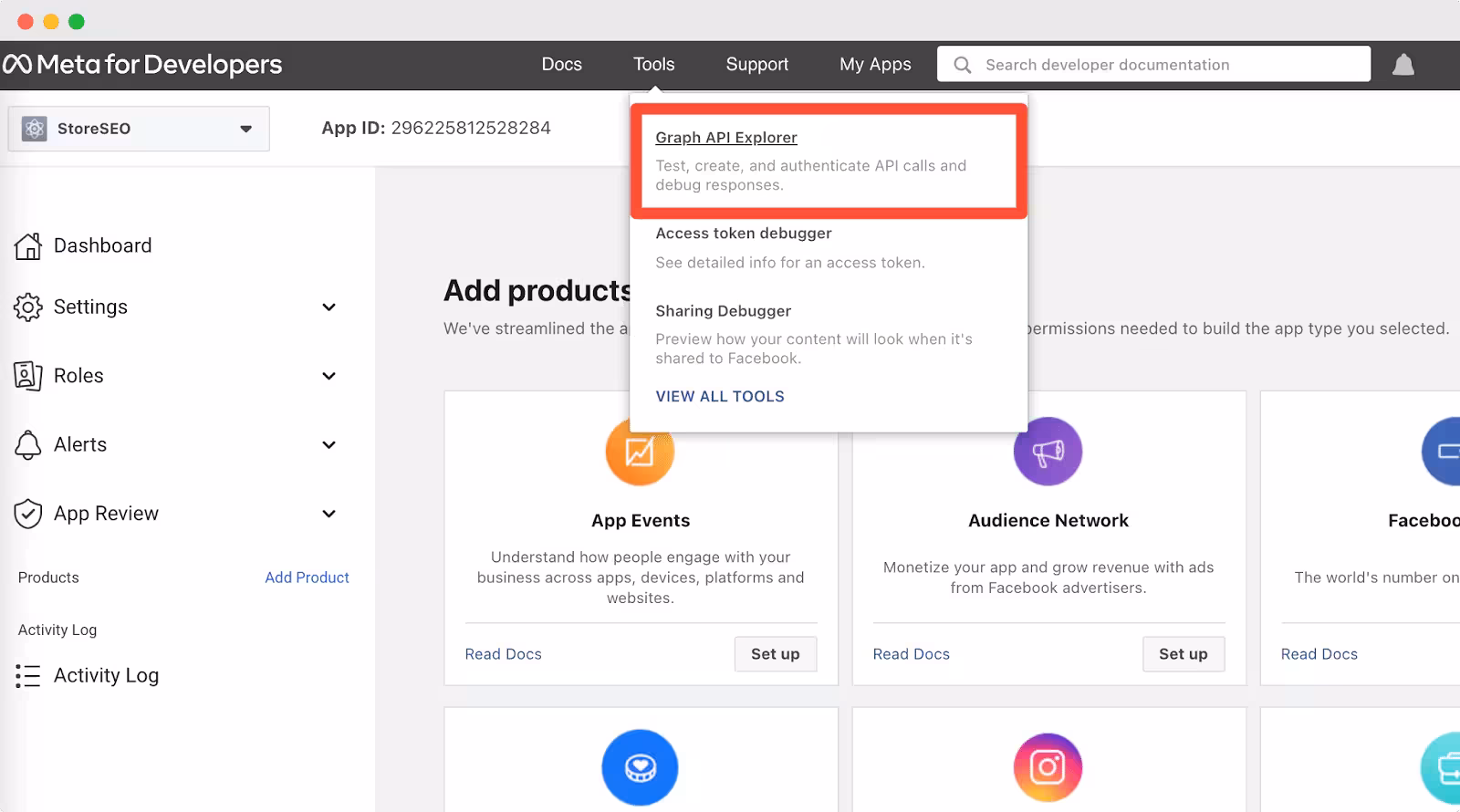Click the Dashboard house icon

click(x=28, y=245)
